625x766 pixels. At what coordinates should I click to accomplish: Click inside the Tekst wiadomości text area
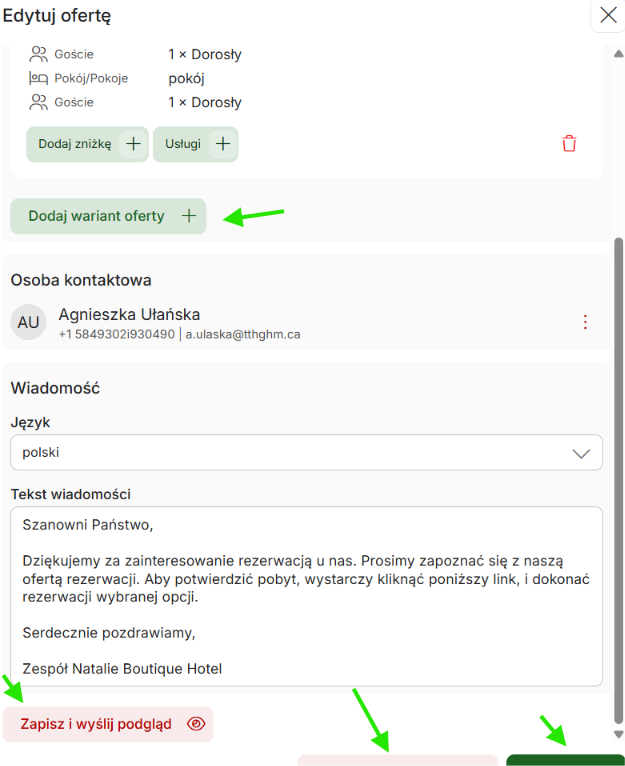306,596
